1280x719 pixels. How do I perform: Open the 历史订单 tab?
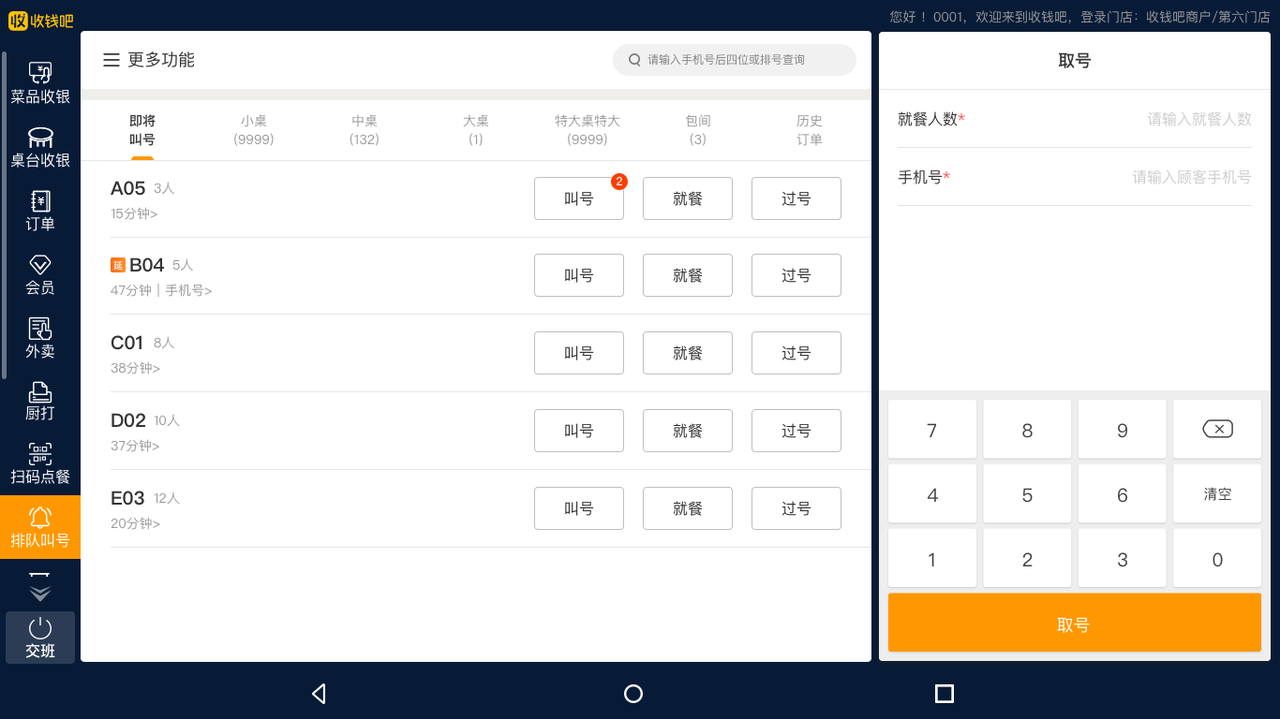point(809,130)
